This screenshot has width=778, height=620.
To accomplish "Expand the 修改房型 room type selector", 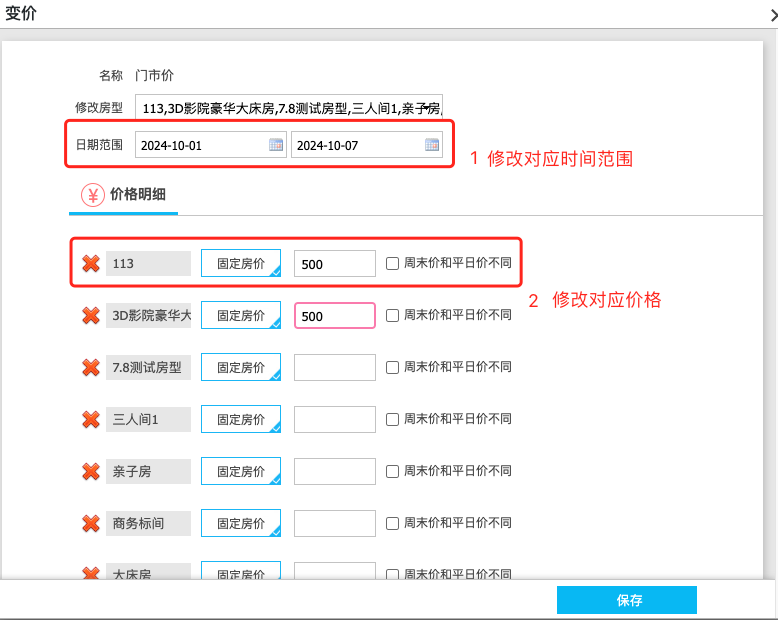I will click(289, 107).
